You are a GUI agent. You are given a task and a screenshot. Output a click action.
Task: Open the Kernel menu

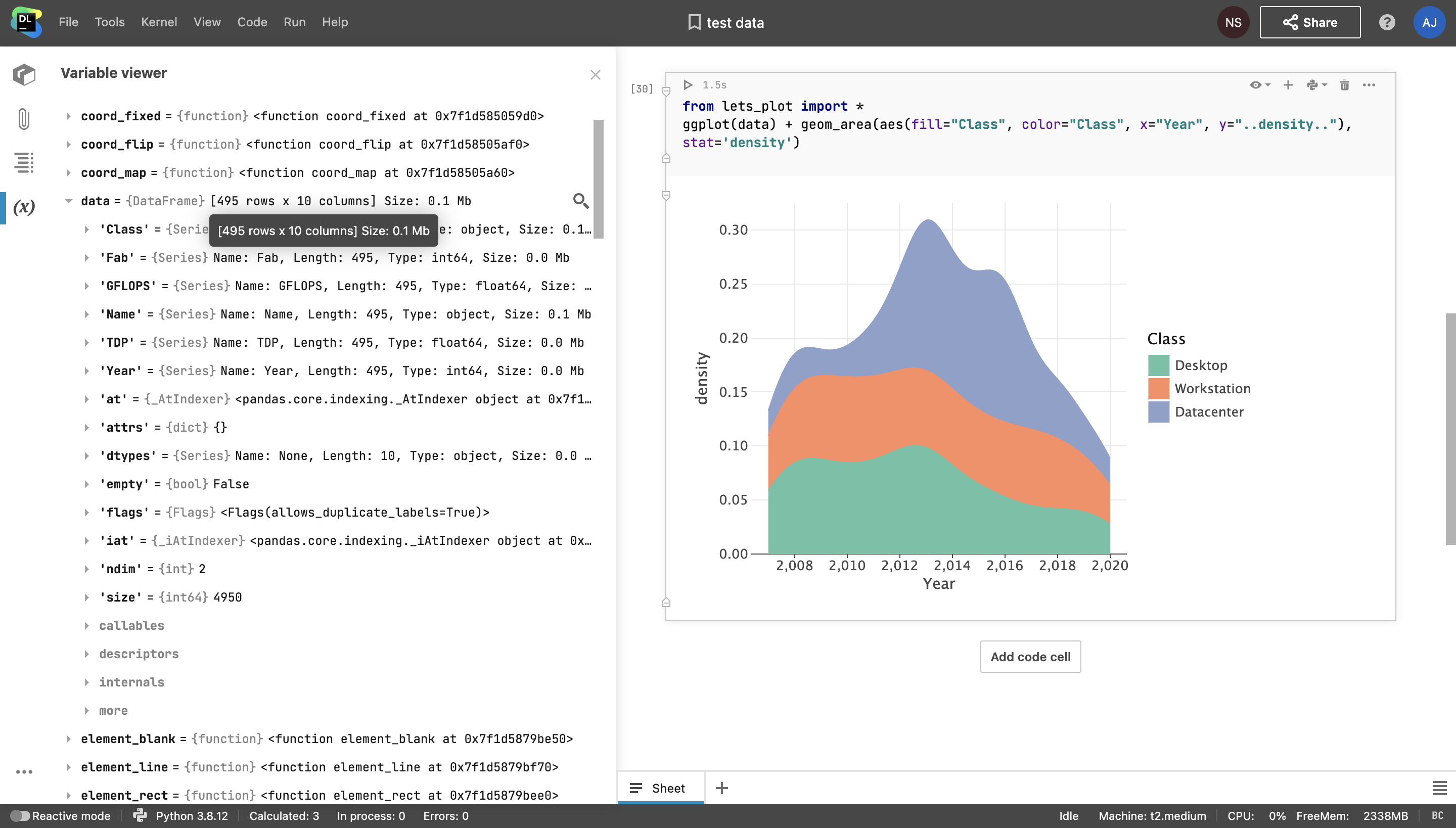pyautogui.click(x=159, y=22)
